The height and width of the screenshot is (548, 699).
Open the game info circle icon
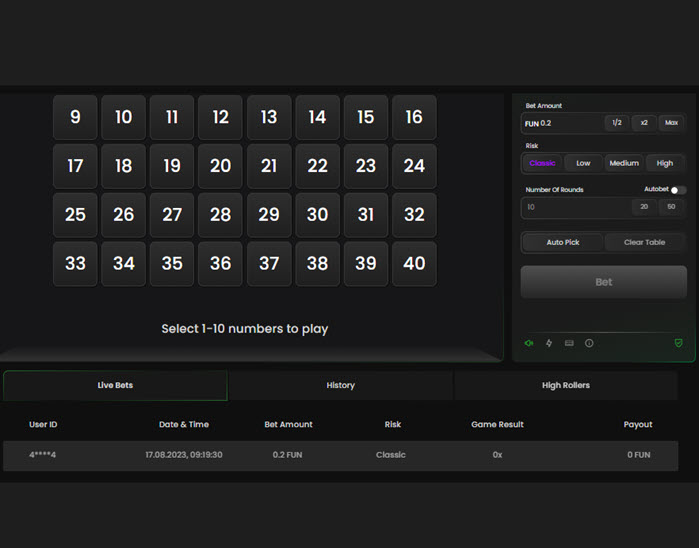pyautogui.click(x=589, y=343)
